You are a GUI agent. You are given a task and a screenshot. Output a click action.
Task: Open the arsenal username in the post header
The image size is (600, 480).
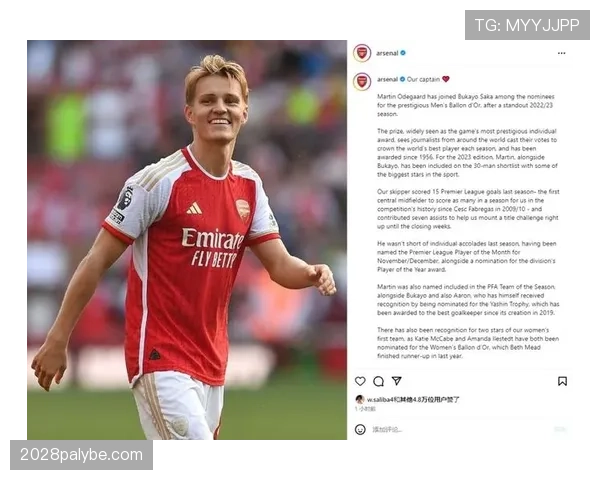(387, 53)
